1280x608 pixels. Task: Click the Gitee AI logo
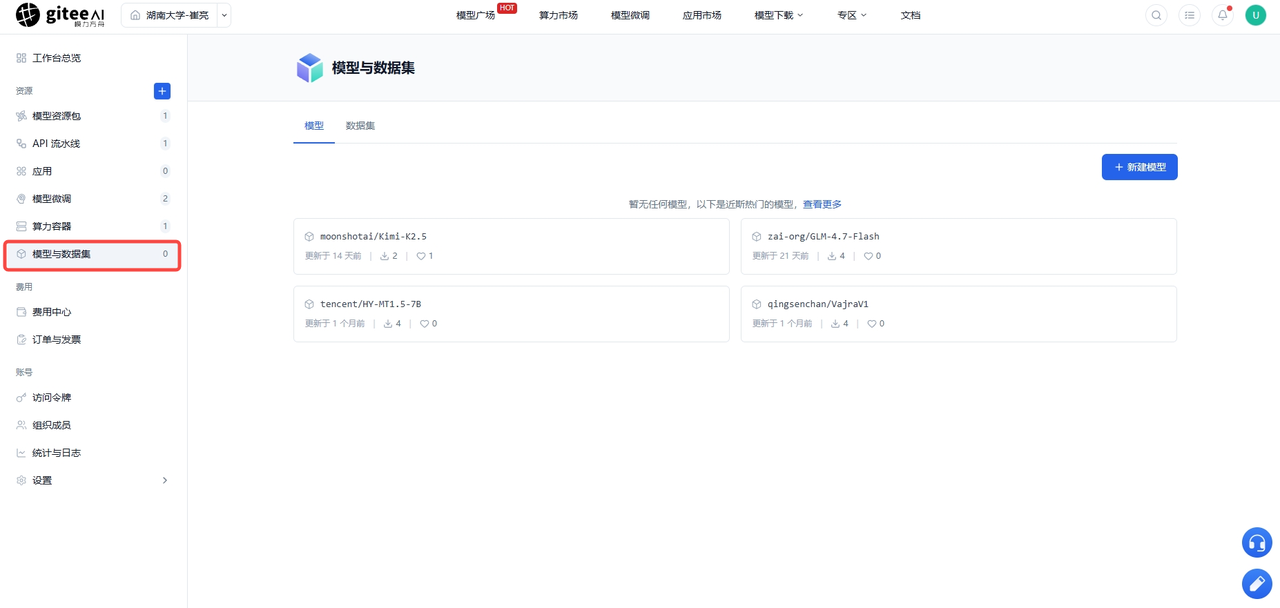[61, 15]
